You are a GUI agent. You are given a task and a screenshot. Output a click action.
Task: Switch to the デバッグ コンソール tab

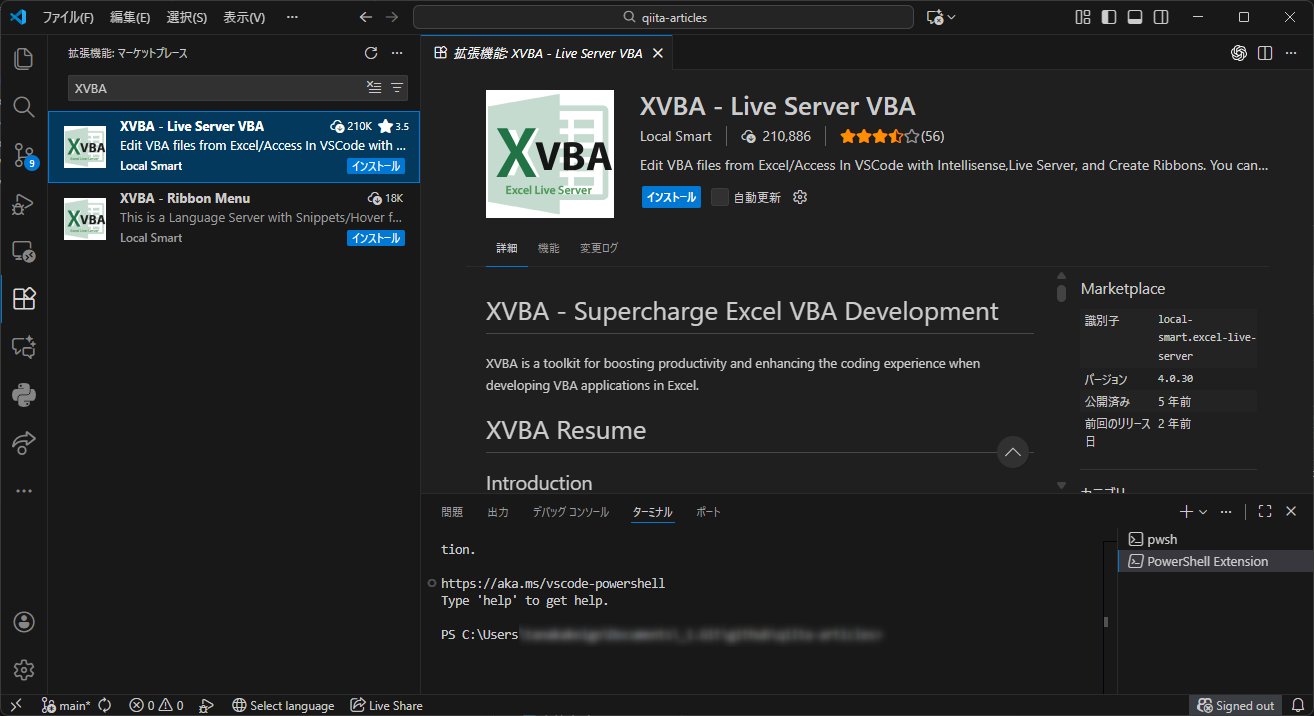pos(570,512)
